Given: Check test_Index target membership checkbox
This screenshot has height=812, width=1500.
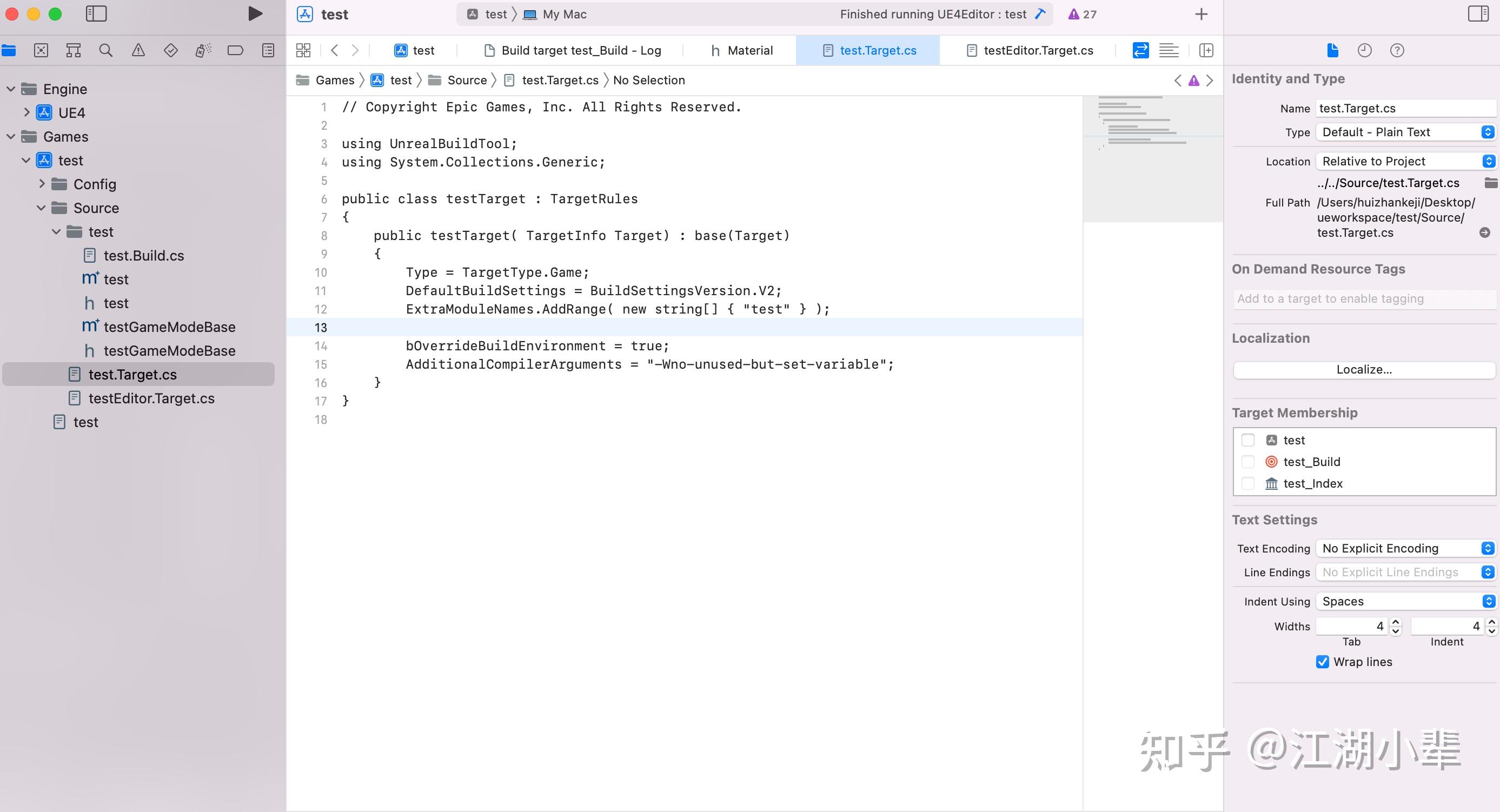Looking at the screenshot, I should point(1248,483).
